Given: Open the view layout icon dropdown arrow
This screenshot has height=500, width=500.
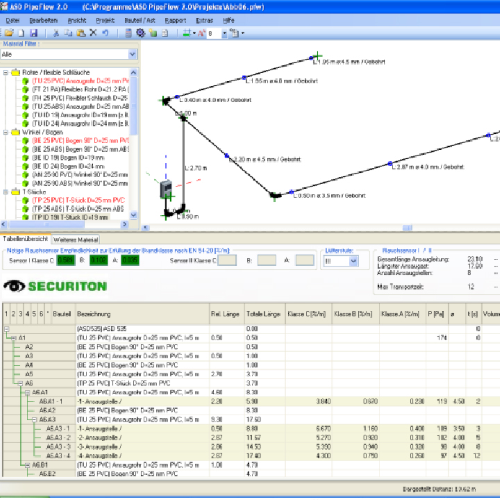Looking at the screenshot, I should (x=243, y=33).
